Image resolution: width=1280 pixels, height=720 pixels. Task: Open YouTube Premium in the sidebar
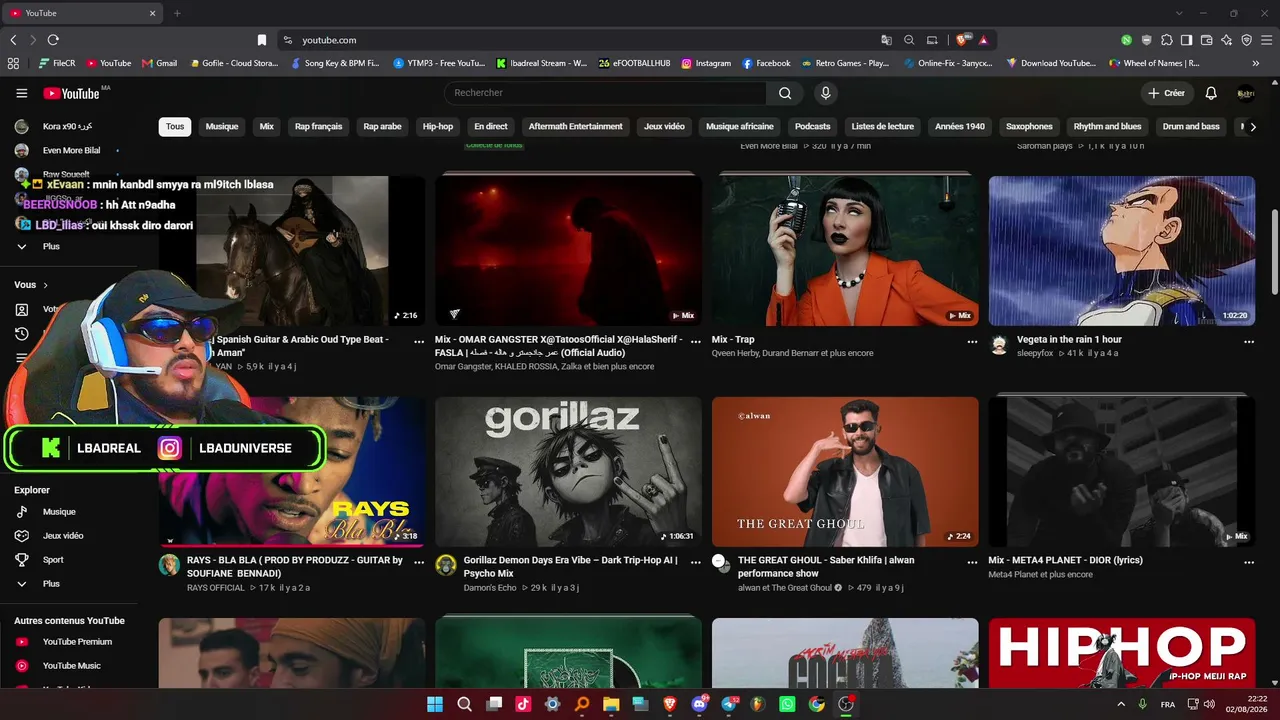[x=77, y=642]
